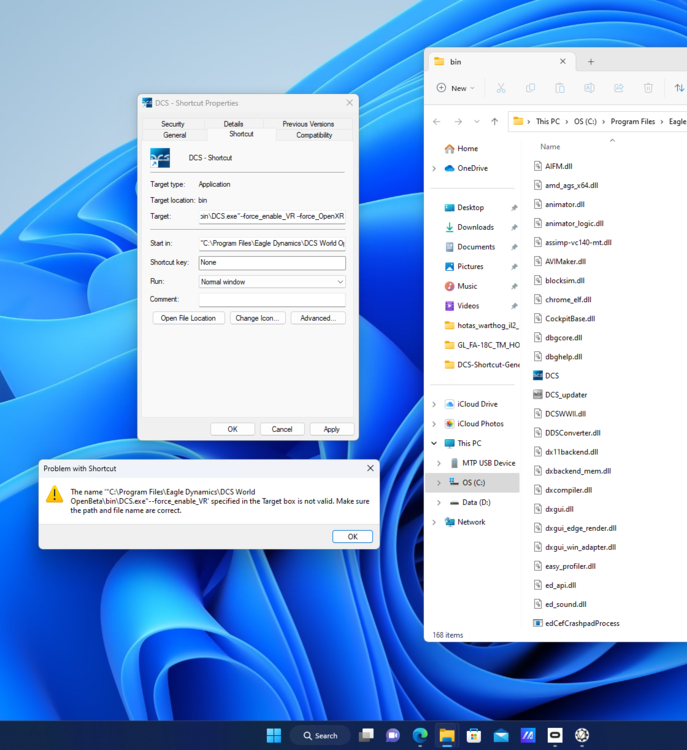Open the DCS application file

point(551,376)
